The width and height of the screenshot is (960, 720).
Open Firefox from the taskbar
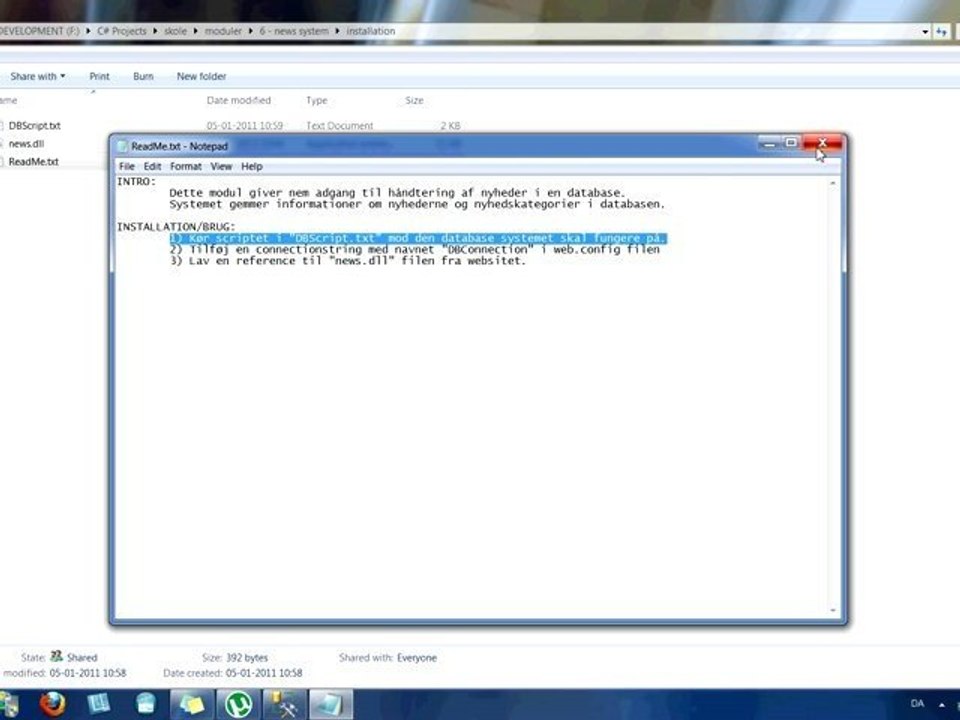(53, 703)
